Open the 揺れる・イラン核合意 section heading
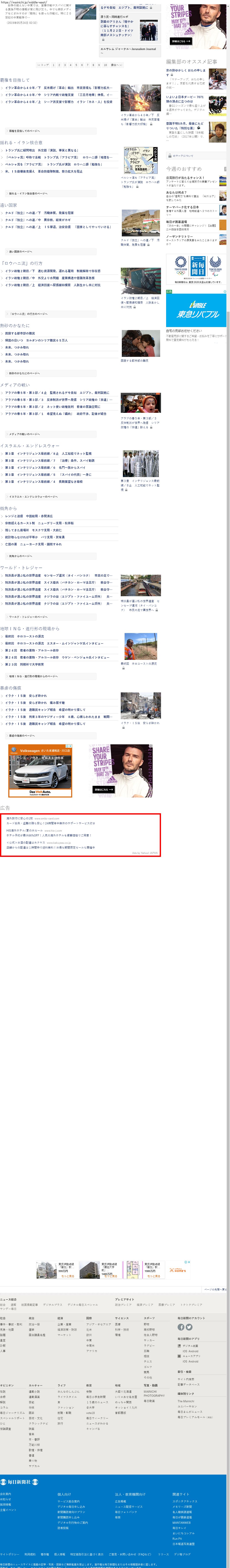 click(21, 142)
